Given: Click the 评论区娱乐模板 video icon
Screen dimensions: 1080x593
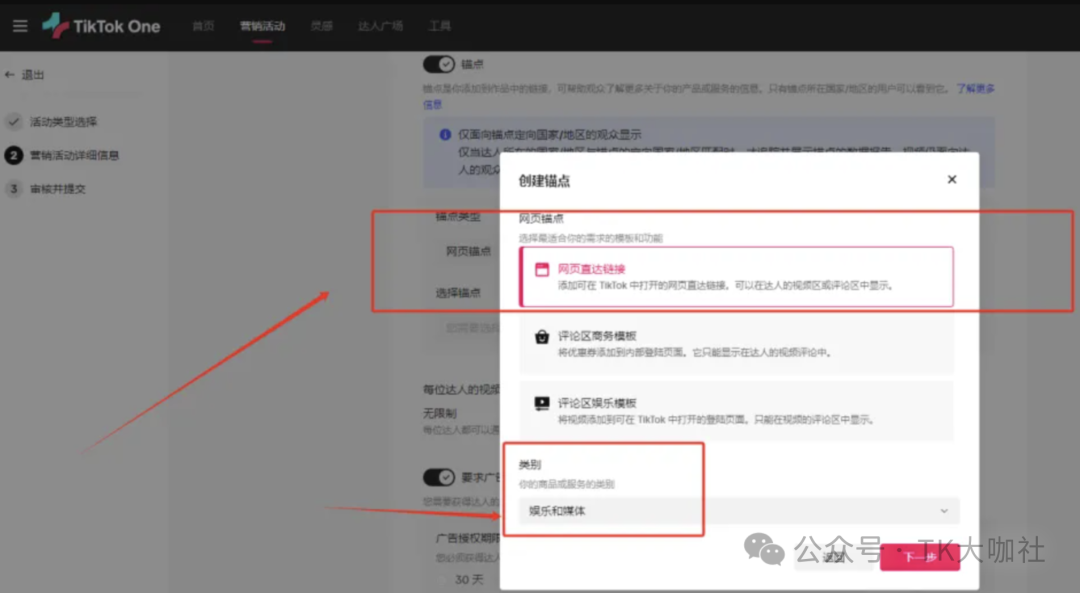Looking at the screenshot, I should point(542,404).
